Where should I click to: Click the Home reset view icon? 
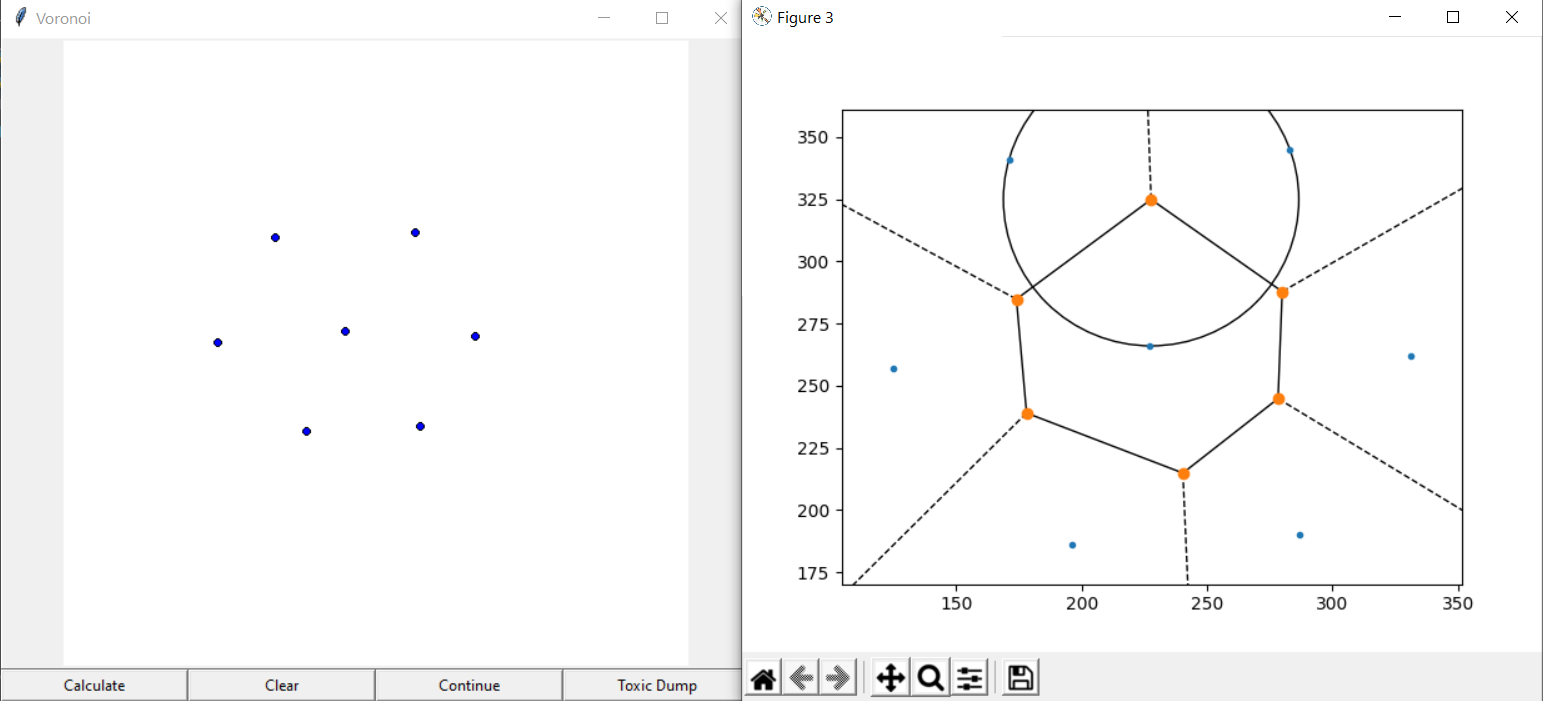pos(763,679)
